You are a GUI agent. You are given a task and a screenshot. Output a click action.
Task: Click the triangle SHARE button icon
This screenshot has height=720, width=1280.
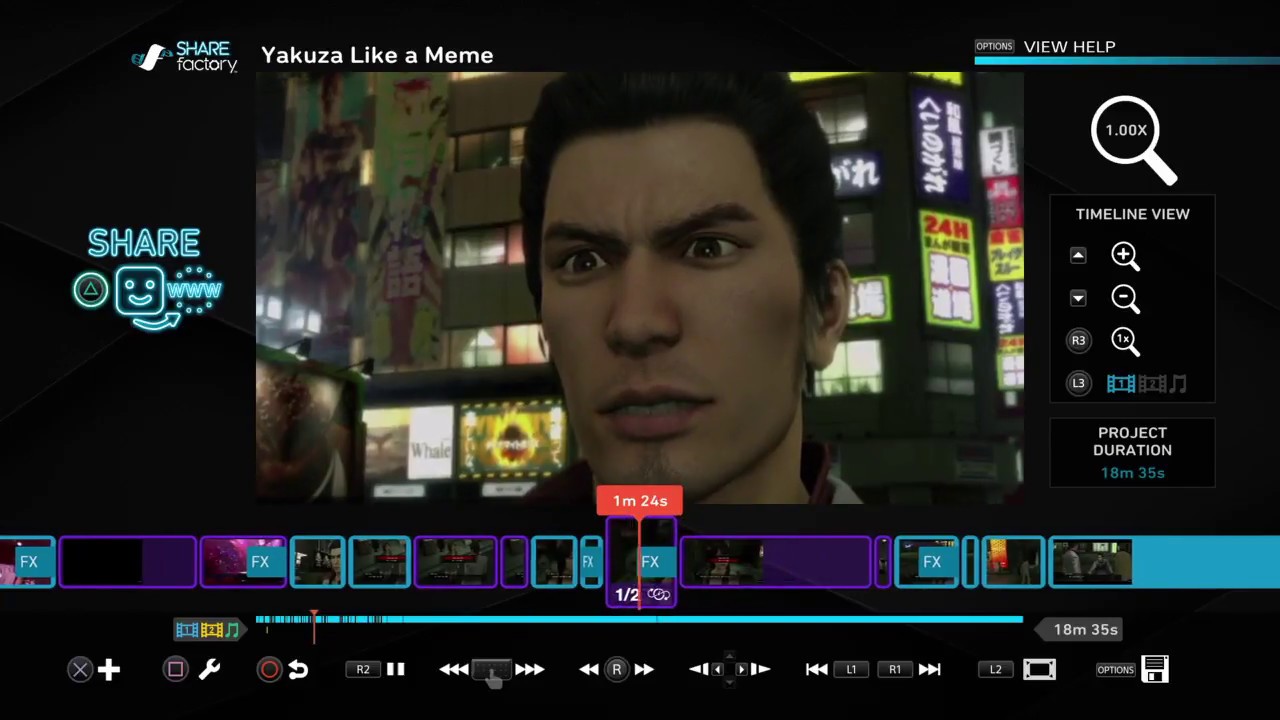(90, 291)
